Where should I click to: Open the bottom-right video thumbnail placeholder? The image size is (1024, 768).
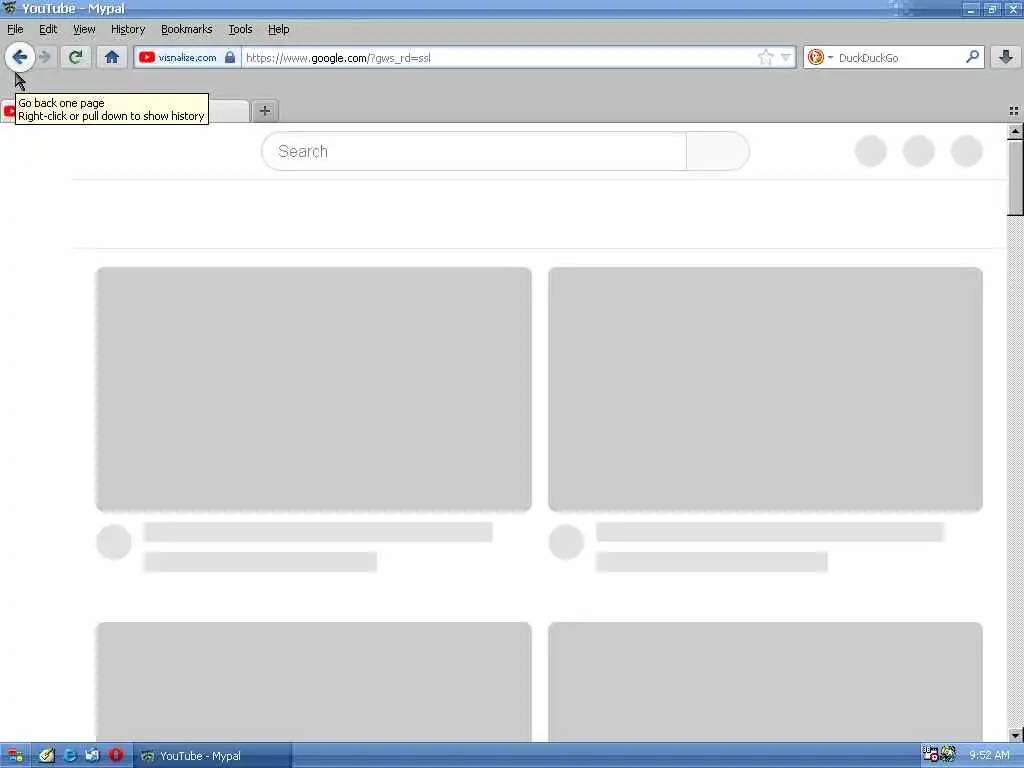(765, 682)
